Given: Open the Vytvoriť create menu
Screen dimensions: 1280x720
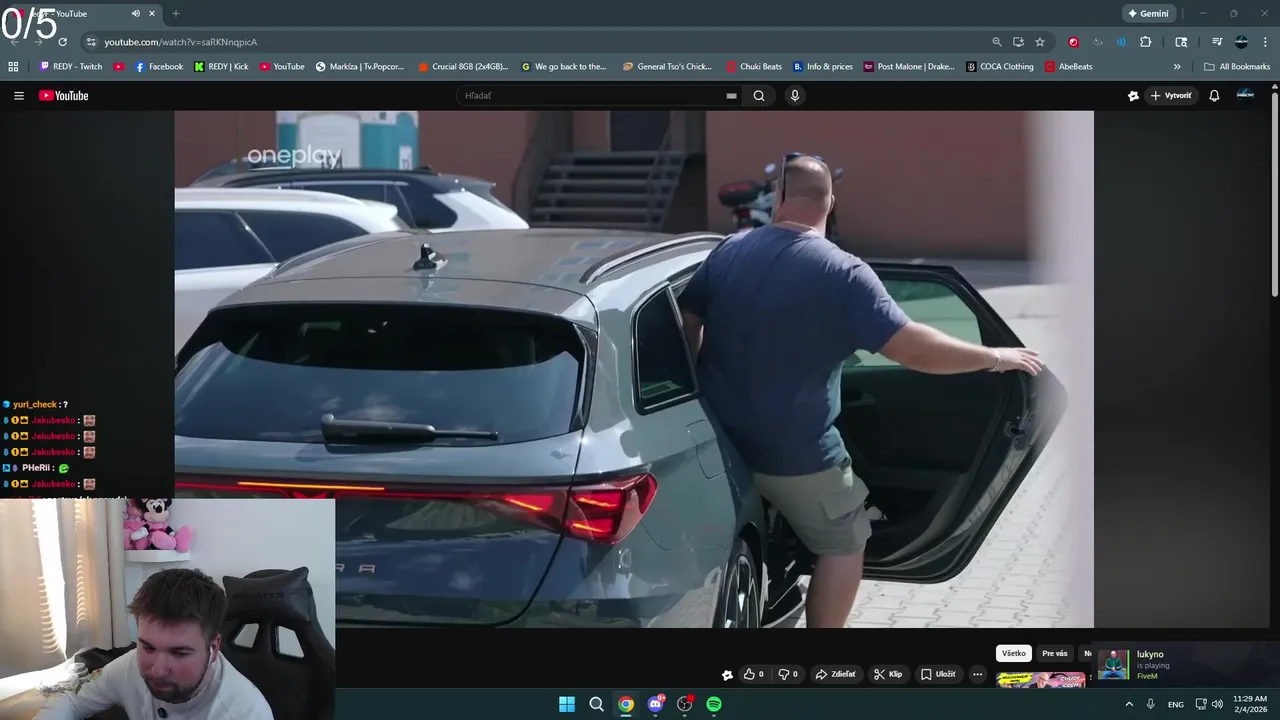Looking at the screenshot, I should pos(1171,96).
